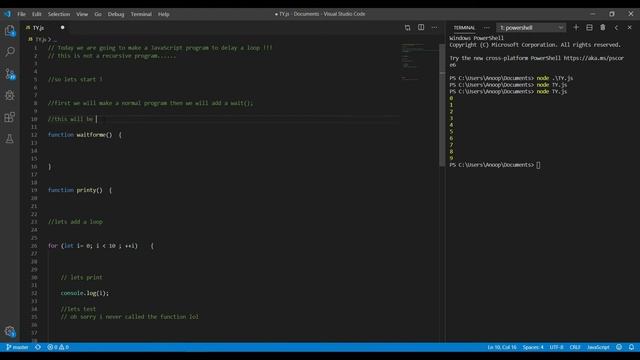Screen dimensions: 640x360
Task: Click the TY.js breadcrumb item
Action: click(x=40, y=40)
